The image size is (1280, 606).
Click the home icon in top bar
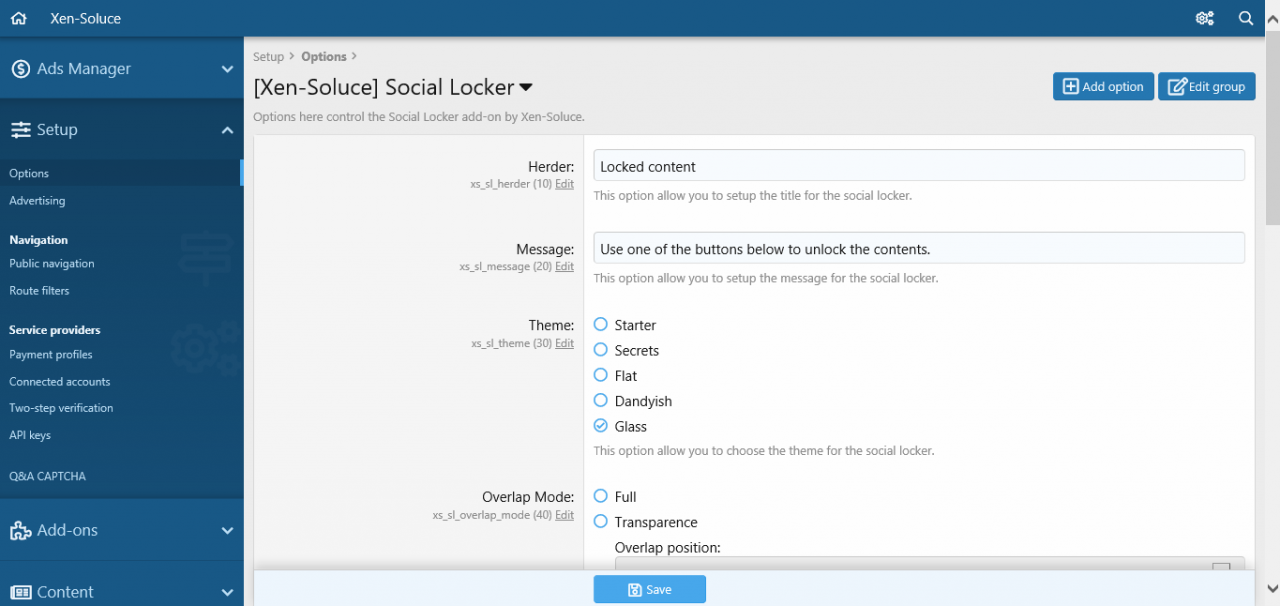tap(18, 18)
